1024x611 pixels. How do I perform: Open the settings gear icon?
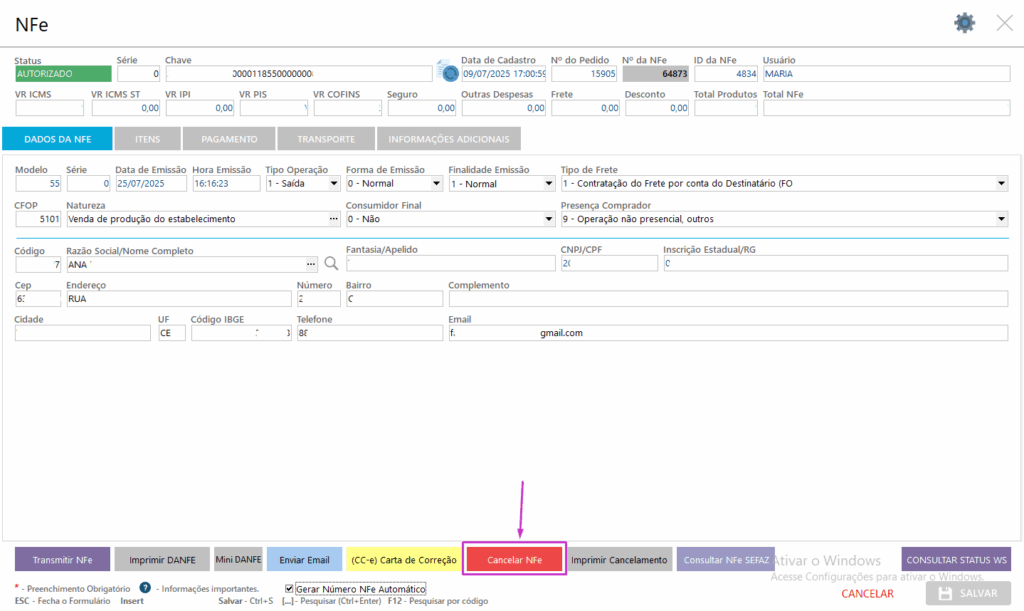pyautogui.click(x=964, y=23)
